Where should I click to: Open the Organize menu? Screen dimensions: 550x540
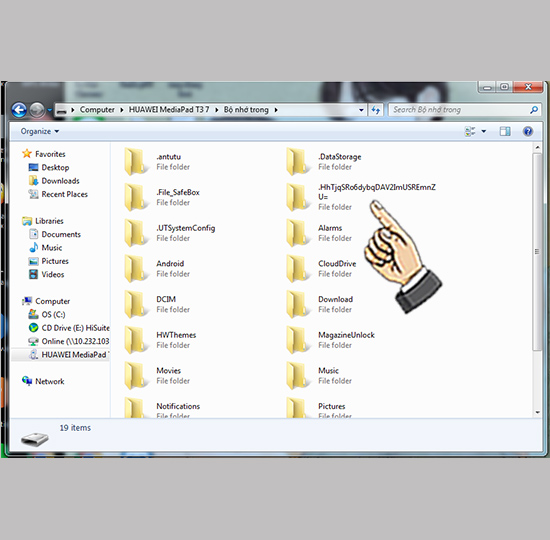tap(40, 131)
